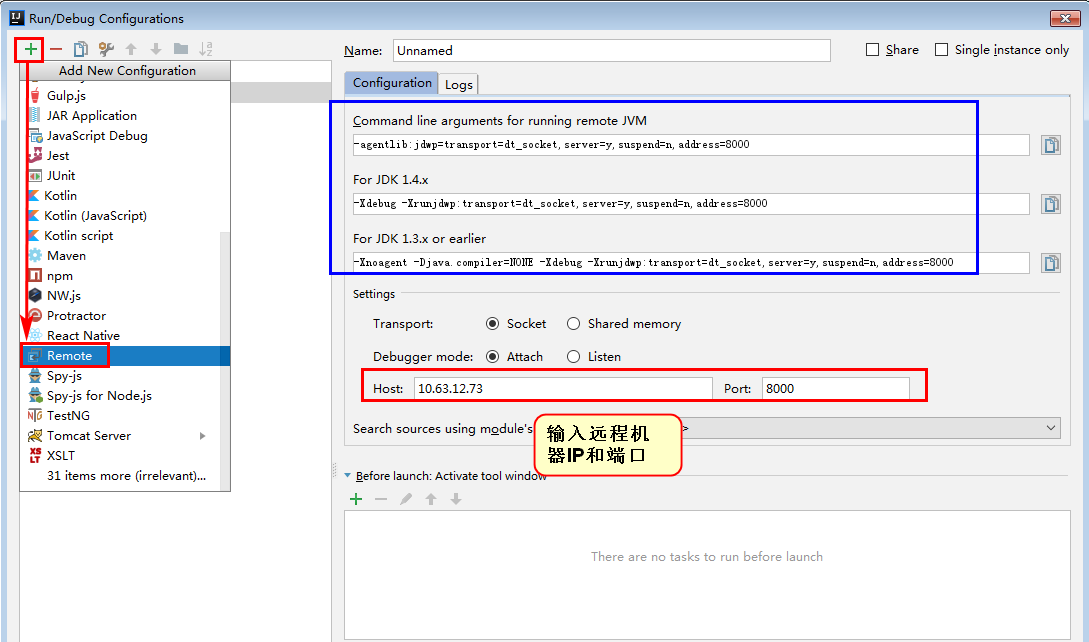This screenshot has height=642, width=1089.
Task: Expand the Tomcat Server submenu arrow
Action: pos(203,436)
